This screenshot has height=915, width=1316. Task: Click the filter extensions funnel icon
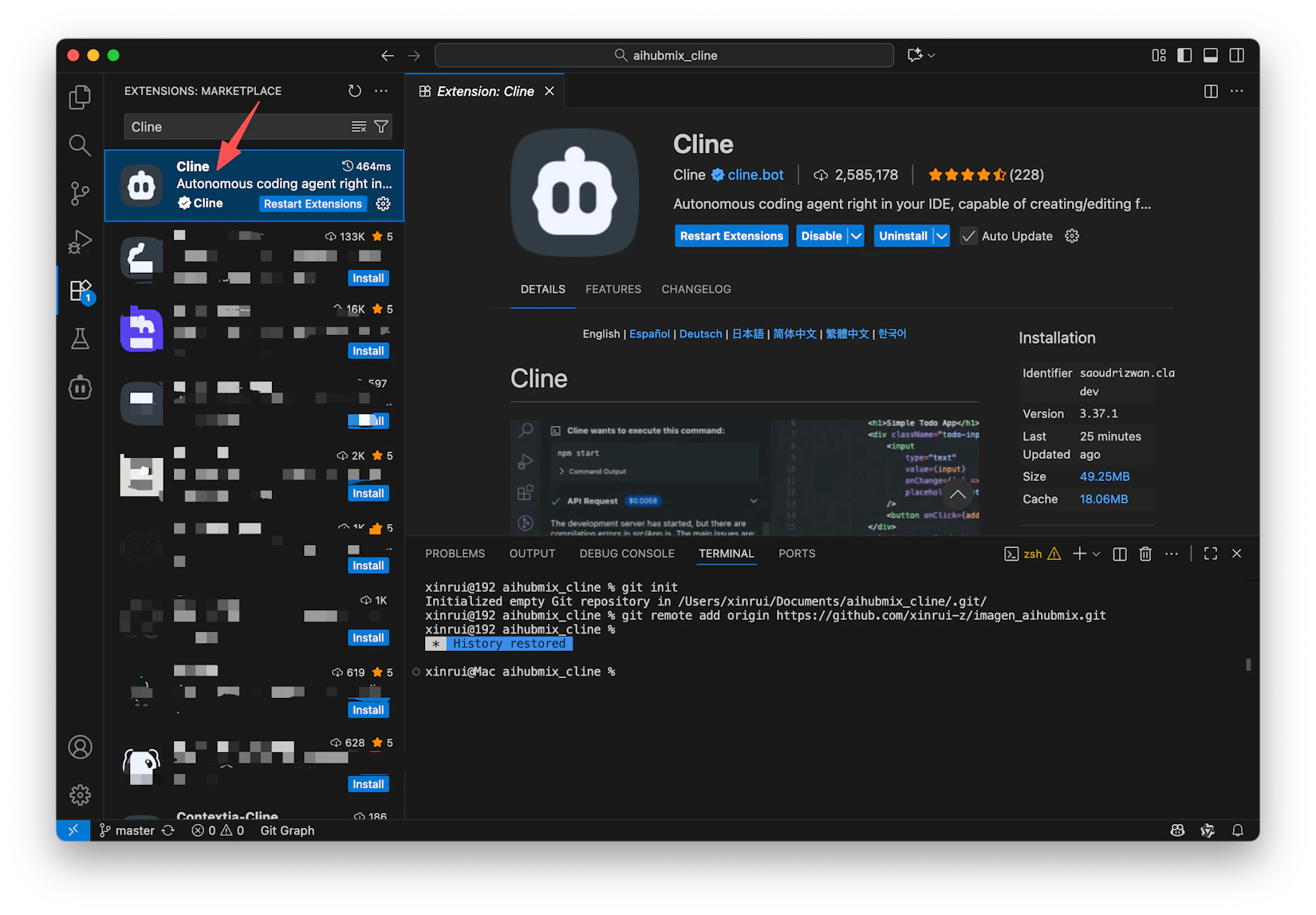381,127
